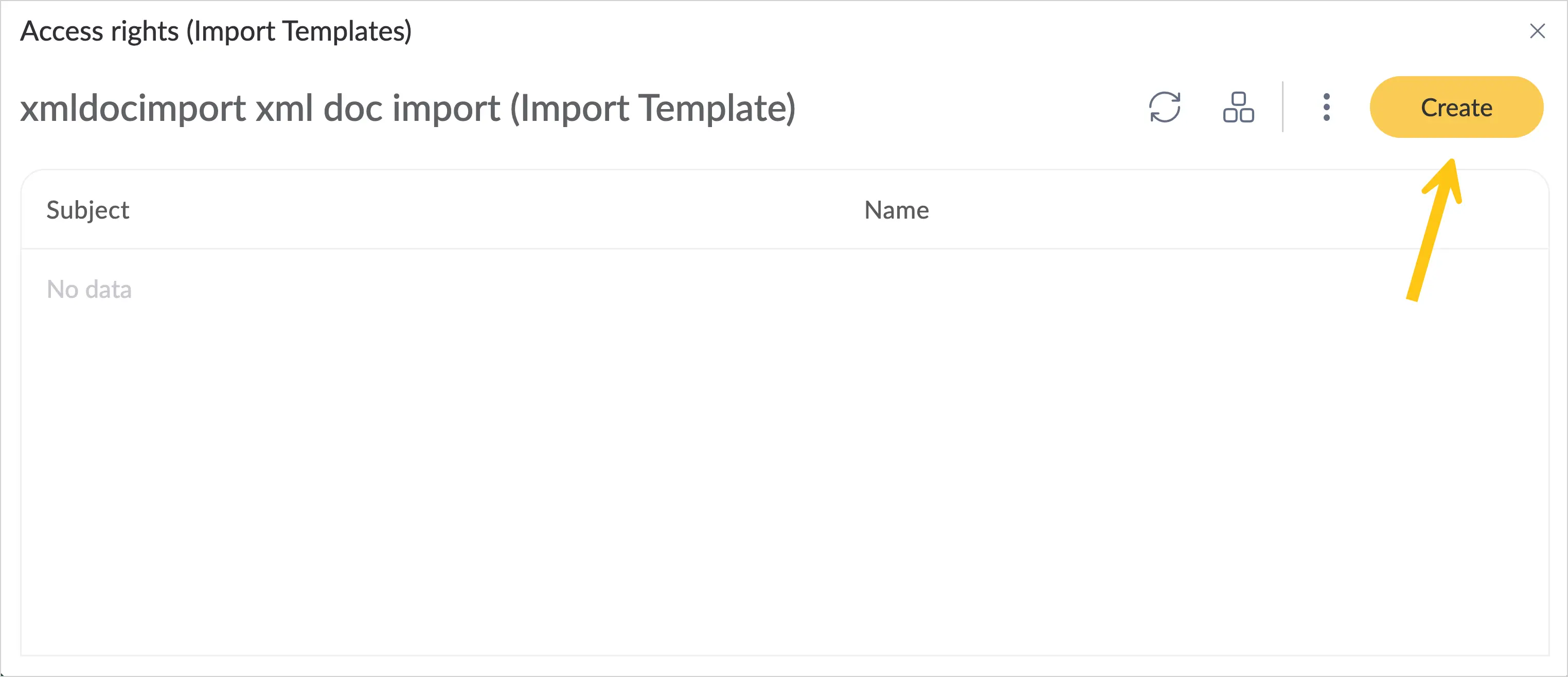Click the stacked squares icon beside refresh
This screenshot has width=1568, height=677.
coord(1238,107)
